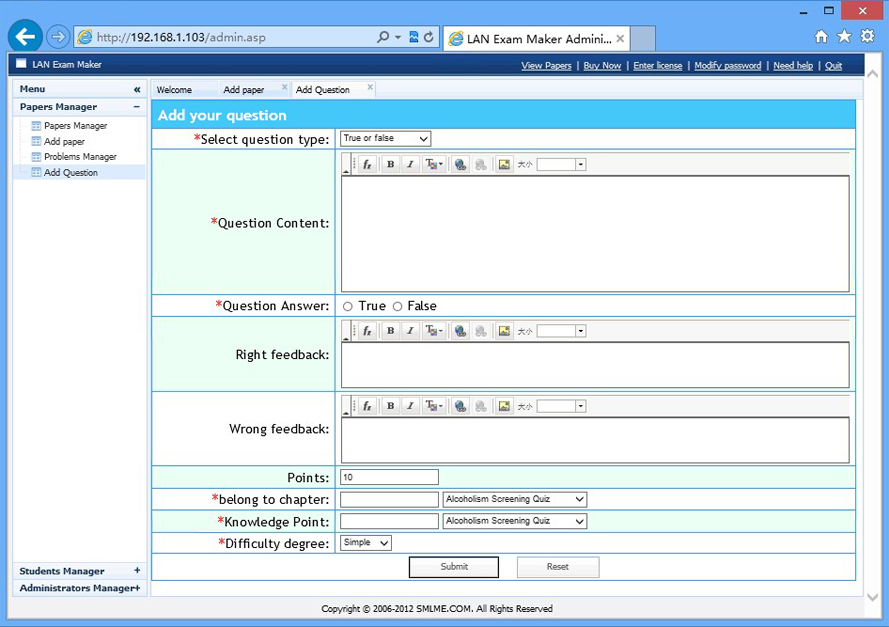
Task: Click the Points input field
Action: pos(389,477)
